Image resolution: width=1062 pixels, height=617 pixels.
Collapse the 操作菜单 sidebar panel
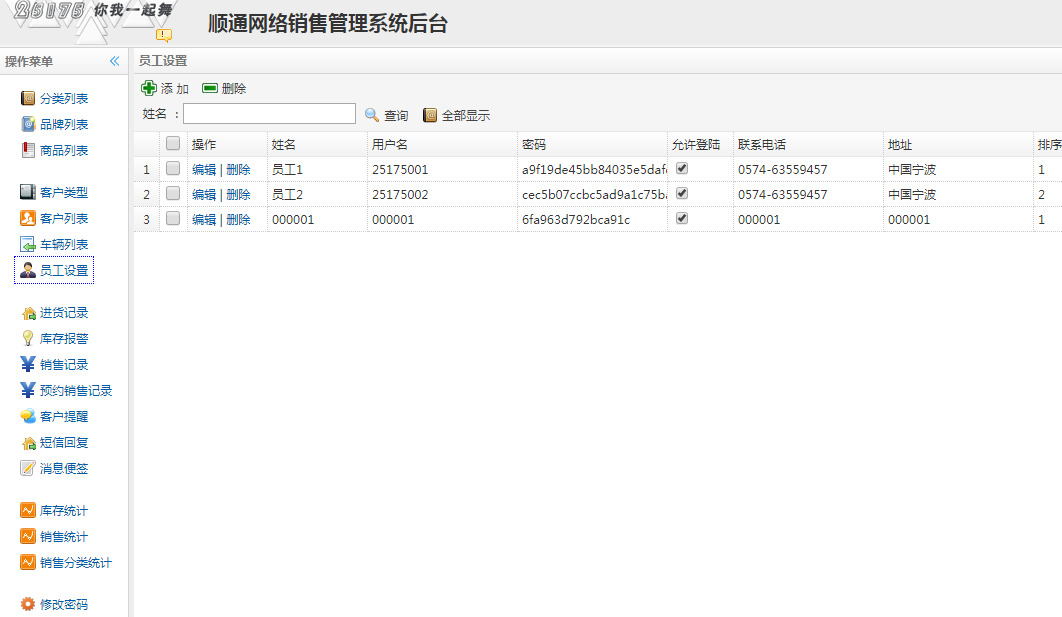[x=114, y=61]
